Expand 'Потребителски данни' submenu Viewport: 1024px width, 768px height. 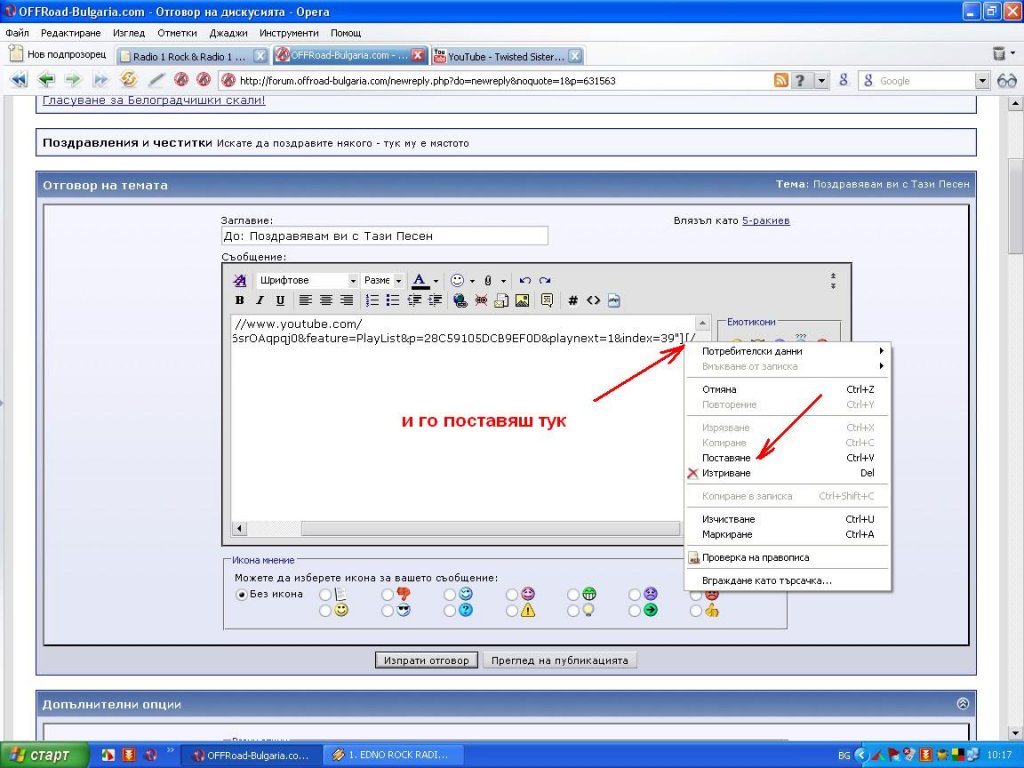click(x=788, y=351)
